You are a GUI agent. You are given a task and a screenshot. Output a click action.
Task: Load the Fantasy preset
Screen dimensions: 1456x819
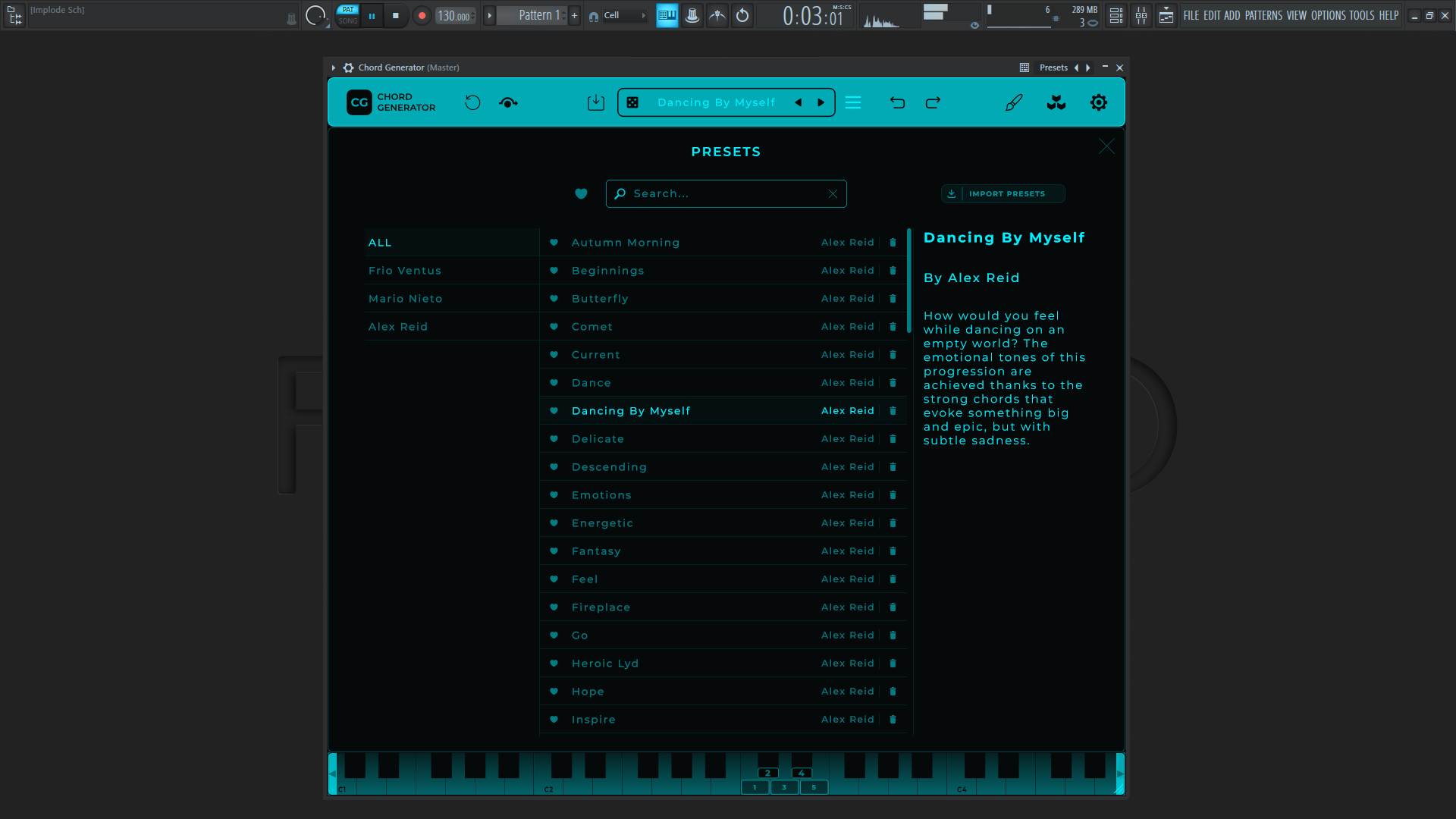point(723,551)
